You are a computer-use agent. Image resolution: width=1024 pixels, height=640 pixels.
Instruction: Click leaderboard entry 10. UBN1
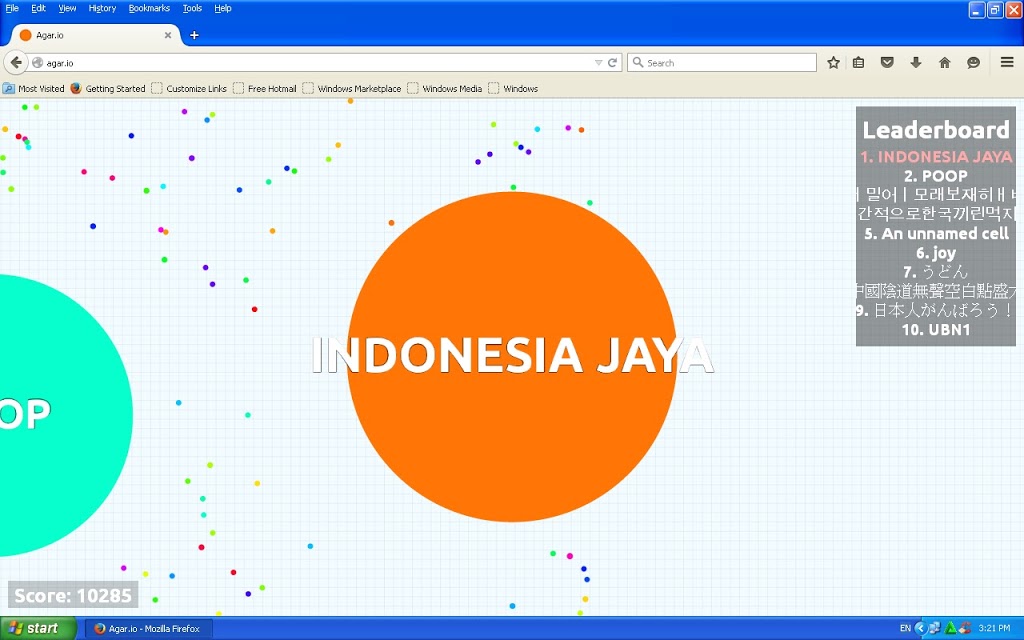click(x=936, y=330)
